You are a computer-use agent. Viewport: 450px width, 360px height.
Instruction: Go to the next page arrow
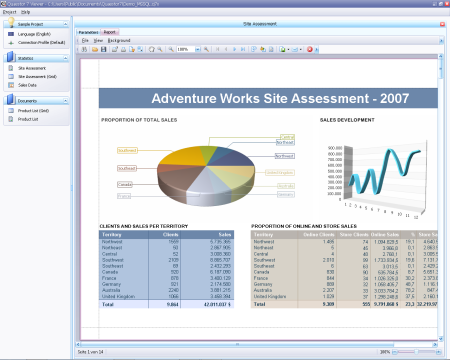click(x=234, y=49)
